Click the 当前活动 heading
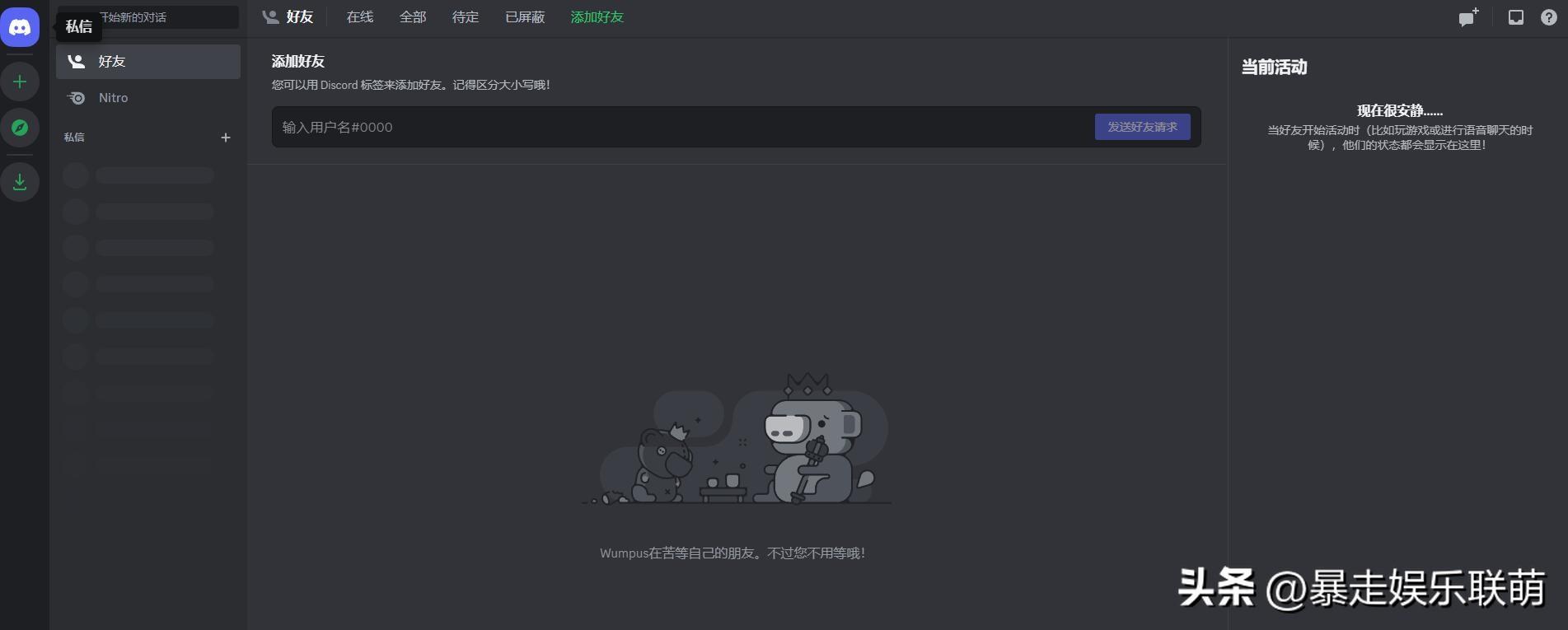Screen dimensions: 1568x630 point(1274,68)
